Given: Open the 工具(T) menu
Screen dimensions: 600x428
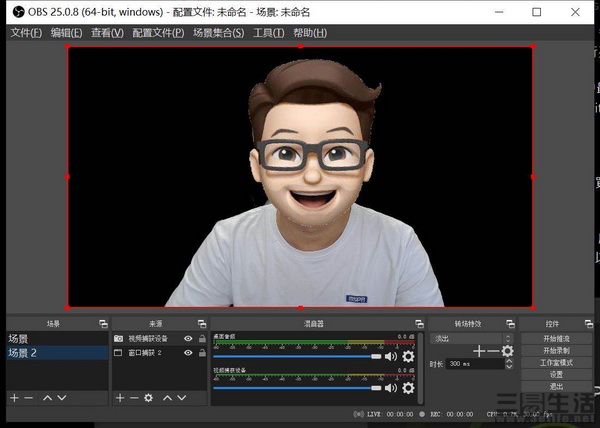Looking at the screenshot, I should coord(269,33).
